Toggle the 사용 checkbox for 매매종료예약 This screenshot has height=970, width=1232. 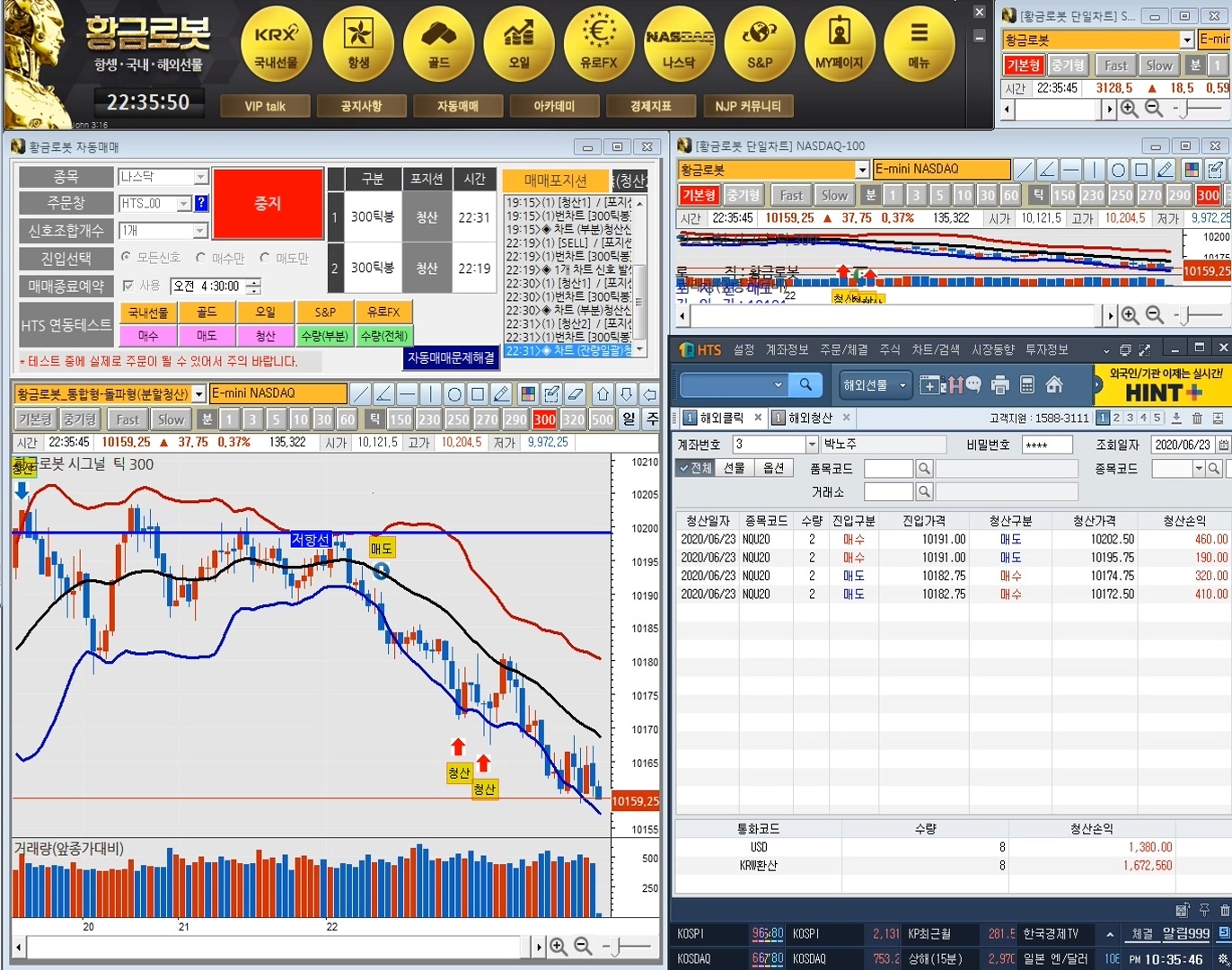point(128,286)
